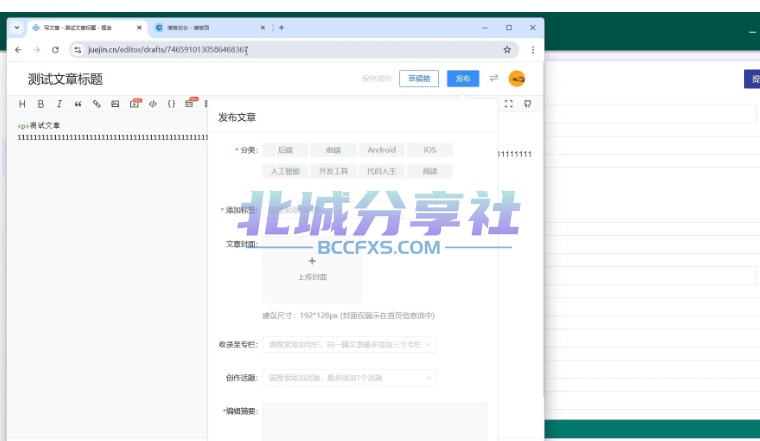The image size is (760, 441).
Task: Open the Chrome three-dot menu
Action: [533, 49]
